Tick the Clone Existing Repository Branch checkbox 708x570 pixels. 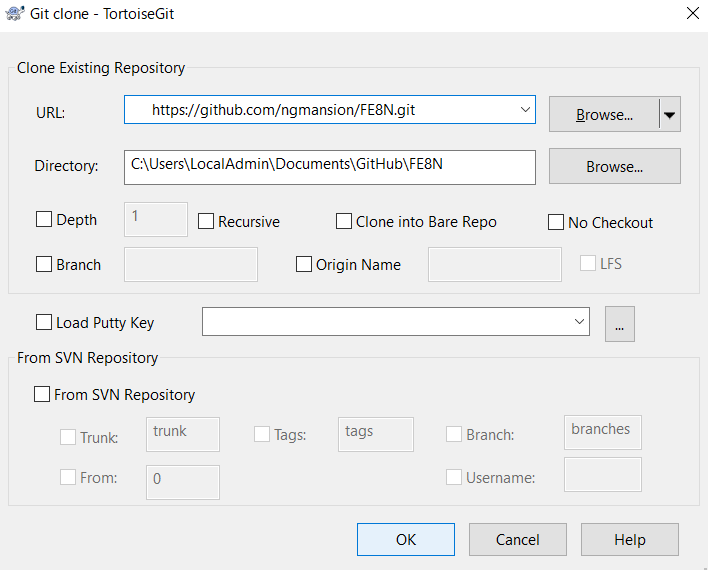point(44,264)
